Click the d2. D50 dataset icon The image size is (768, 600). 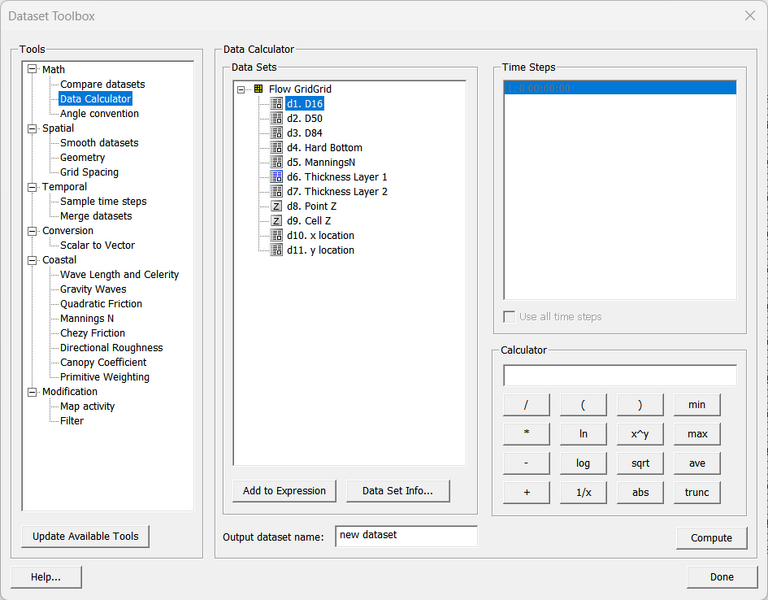click(x=277, y=119)
